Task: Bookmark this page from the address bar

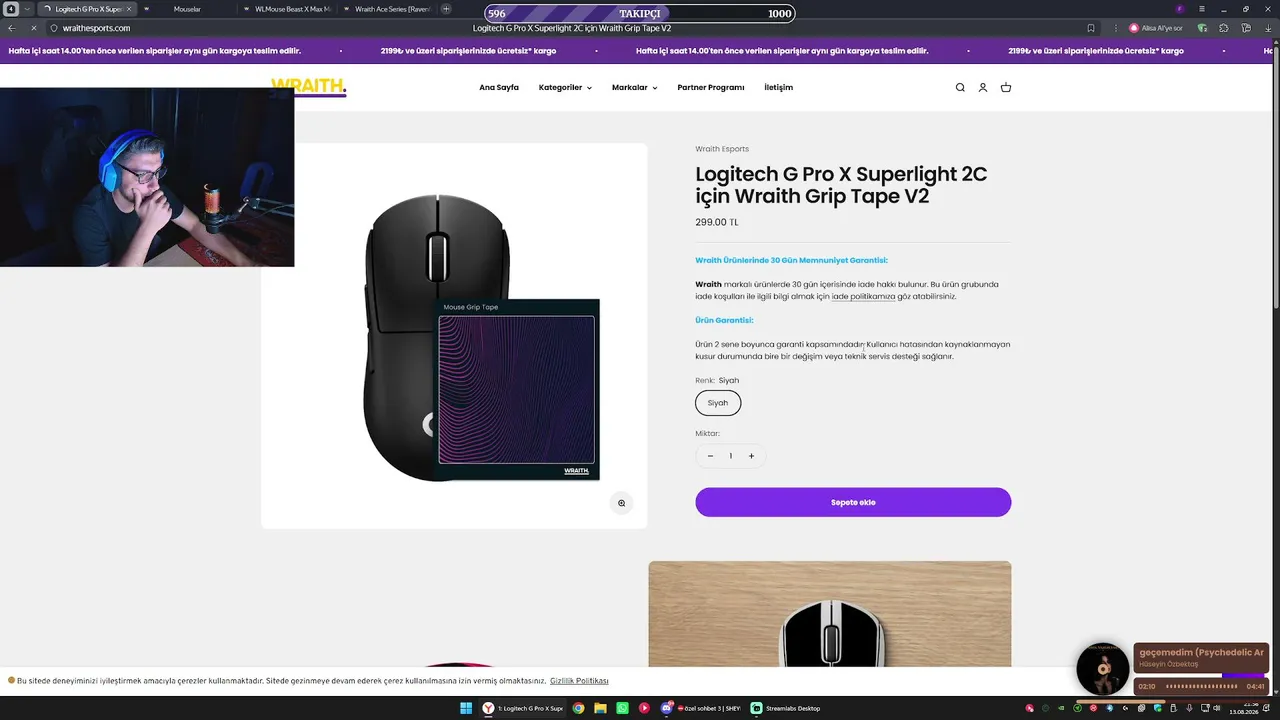Action: (x=1090, y=28)
